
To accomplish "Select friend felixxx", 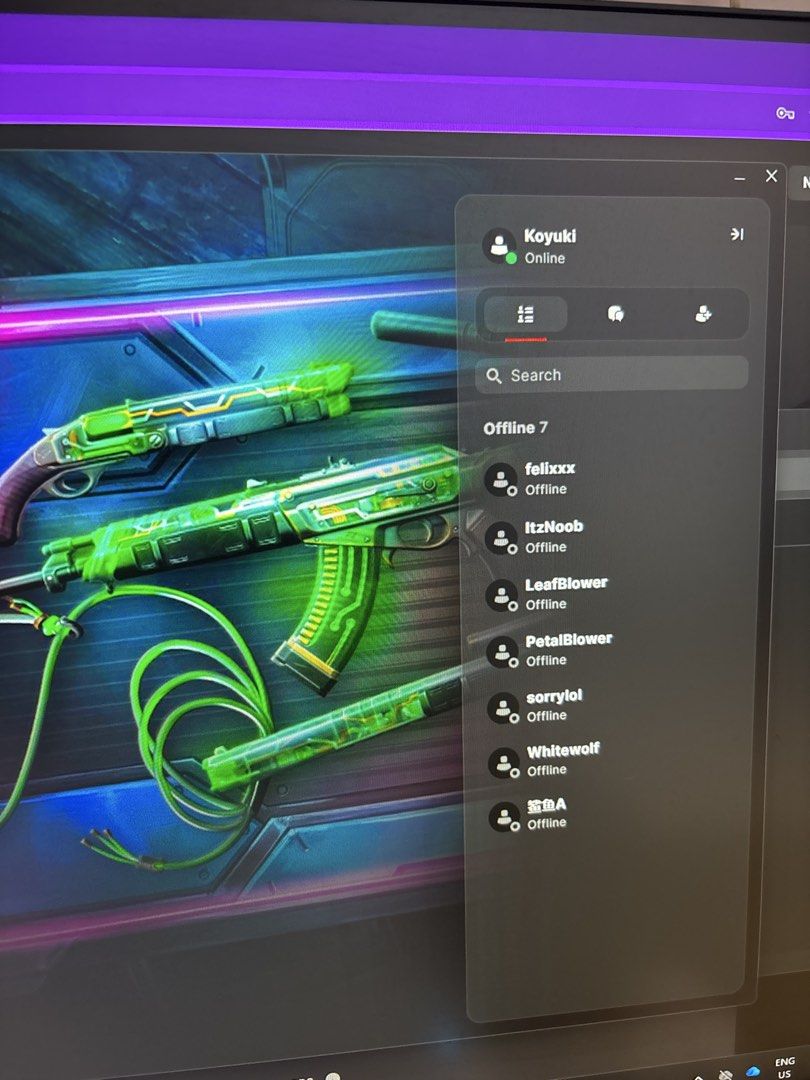I will coord(613,479).
